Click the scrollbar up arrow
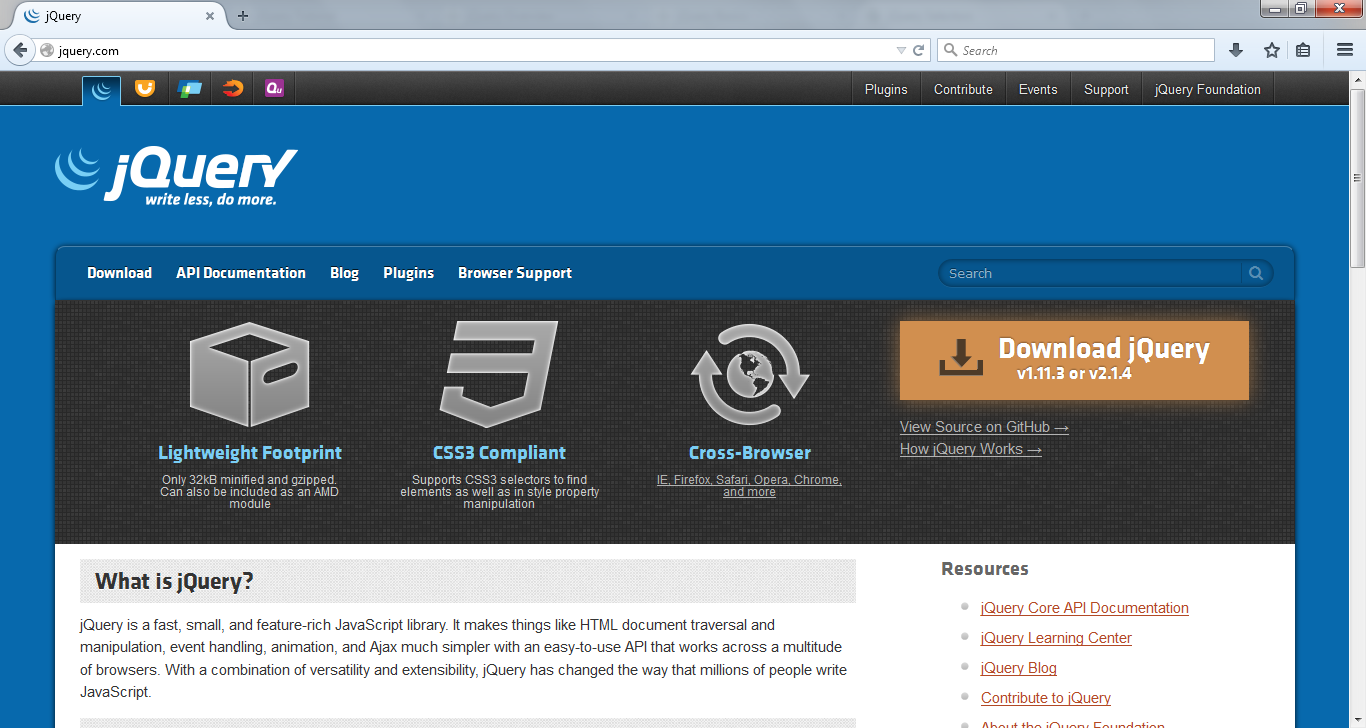The width and height of the screenshot is (1366, 728). pos(1357,79)
